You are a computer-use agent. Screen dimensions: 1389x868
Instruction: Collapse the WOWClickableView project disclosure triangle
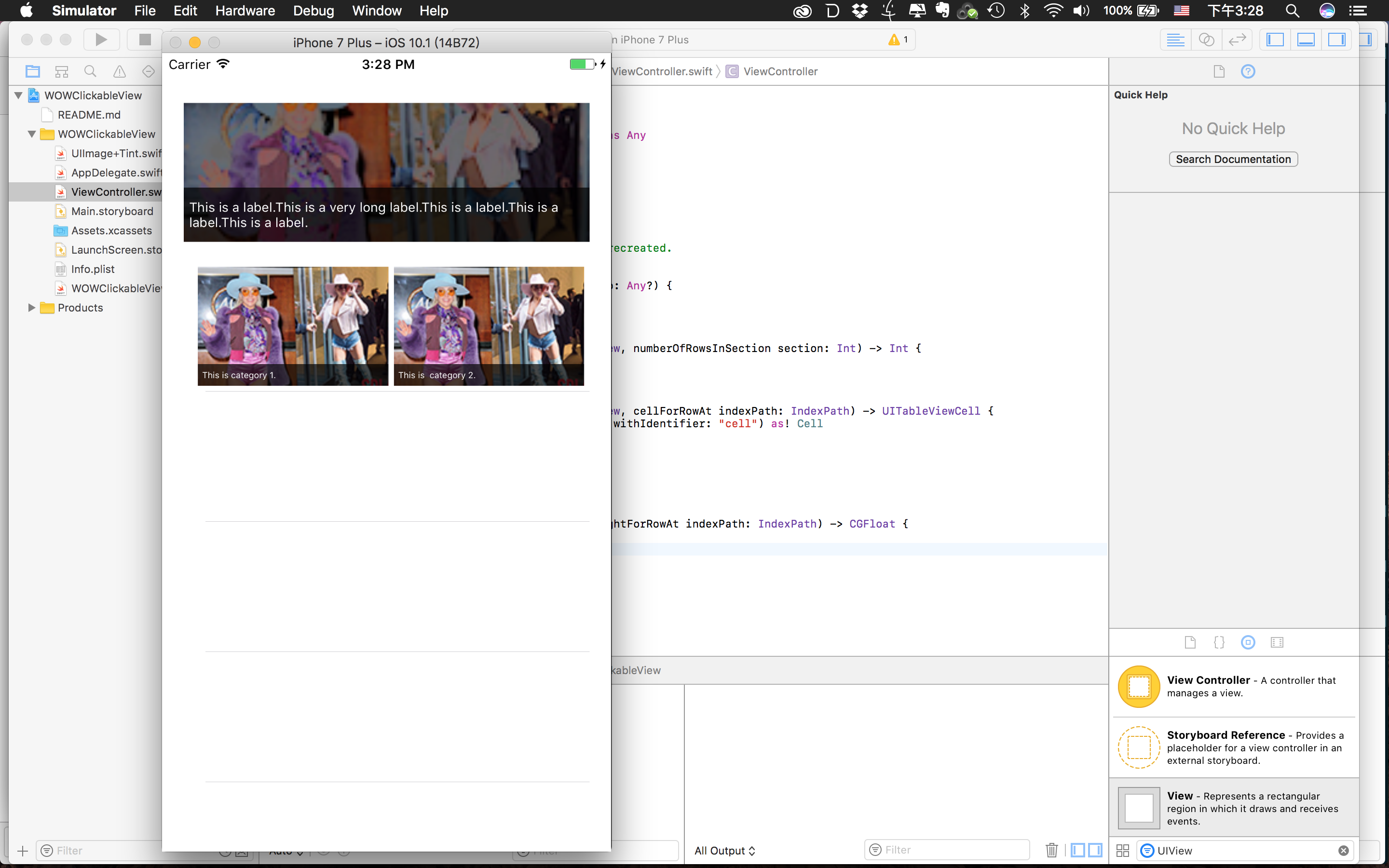click(18, 95)
